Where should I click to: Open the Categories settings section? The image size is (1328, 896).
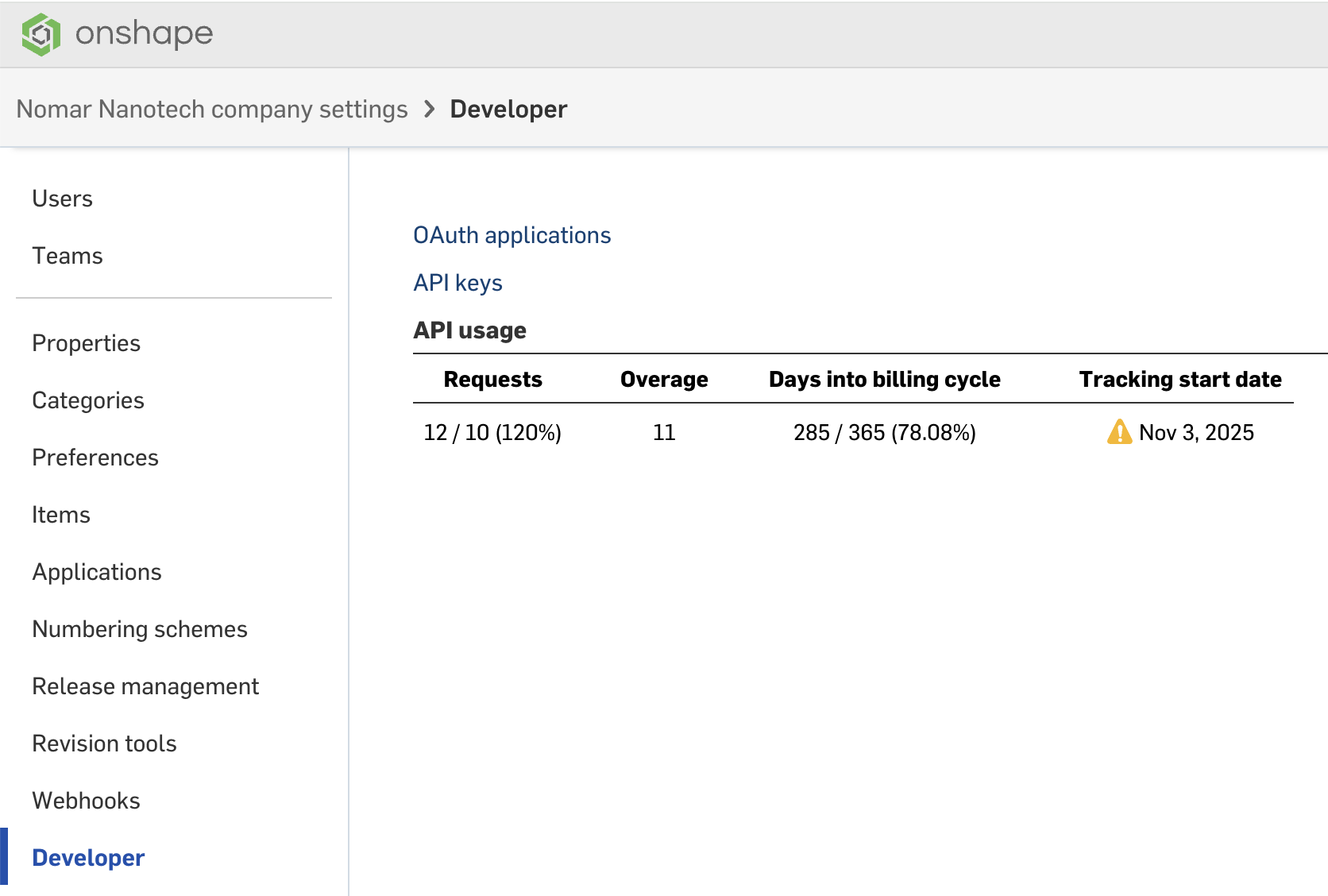pyautogui.click(x=88, y=400)
